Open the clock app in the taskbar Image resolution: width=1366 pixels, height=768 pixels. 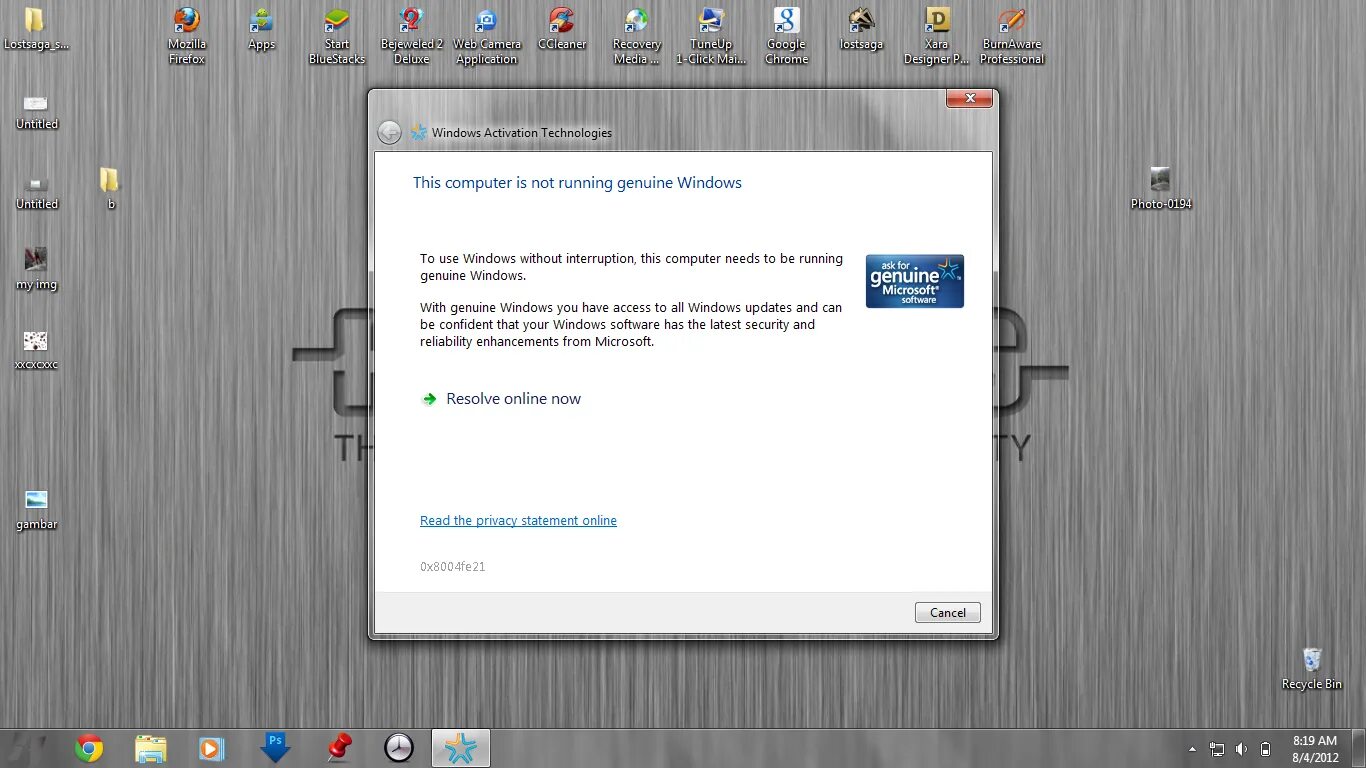399,748
